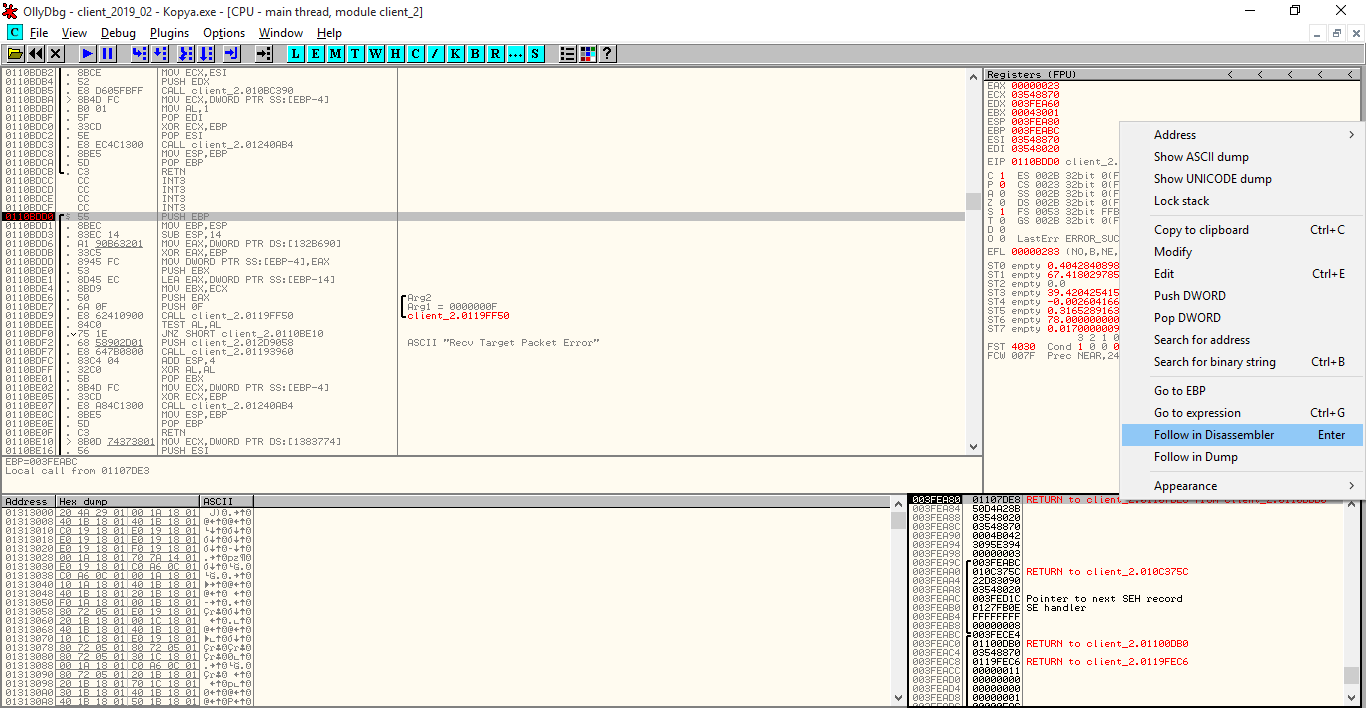The image size is (1366, 709).
Task: Click the stack pane scrollbar down arrow
Action: pos(1352,699)
